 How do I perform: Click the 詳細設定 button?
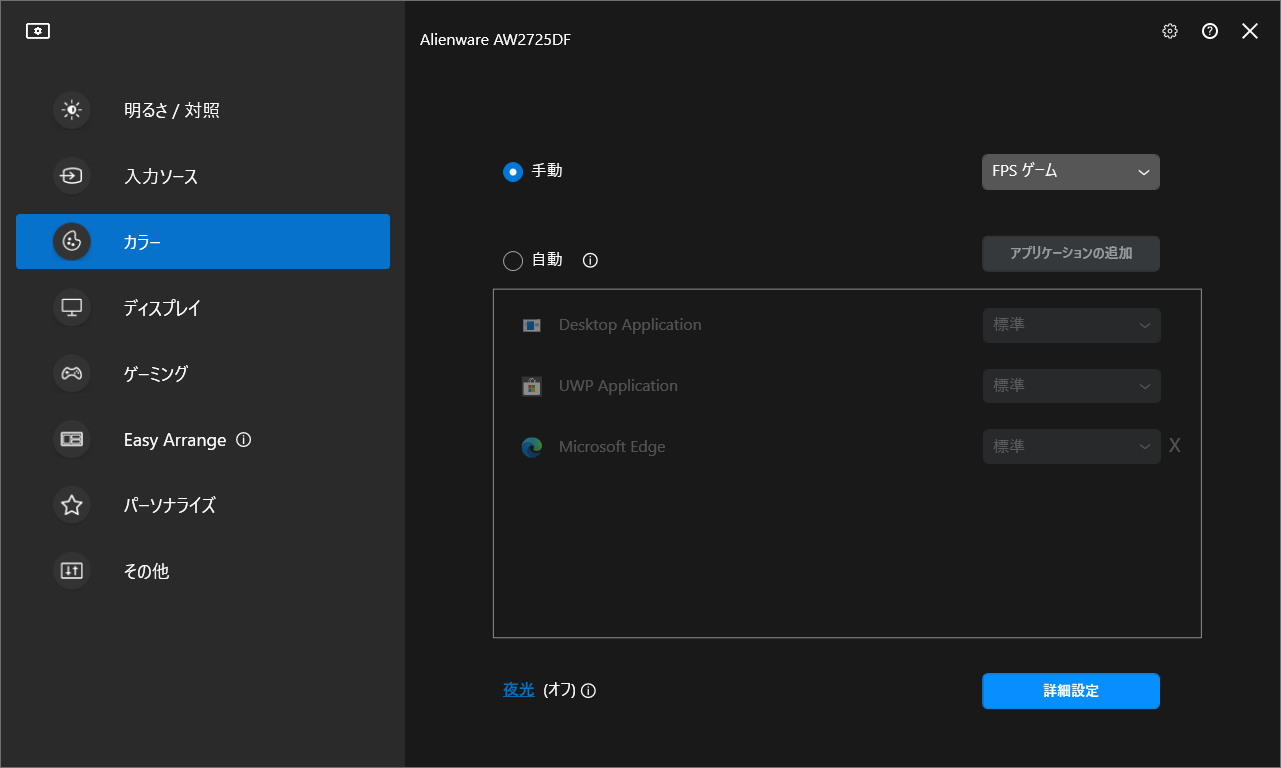[1071, 691]
